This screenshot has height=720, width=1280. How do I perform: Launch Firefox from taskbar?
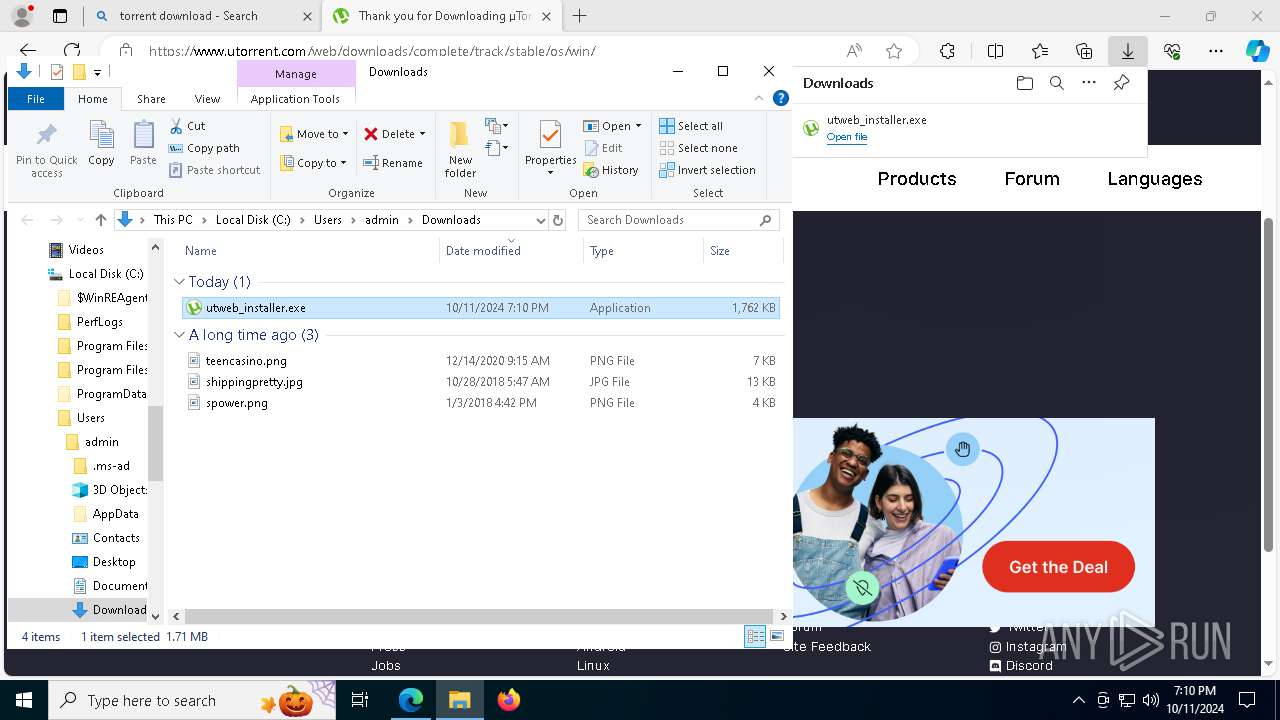508,700
